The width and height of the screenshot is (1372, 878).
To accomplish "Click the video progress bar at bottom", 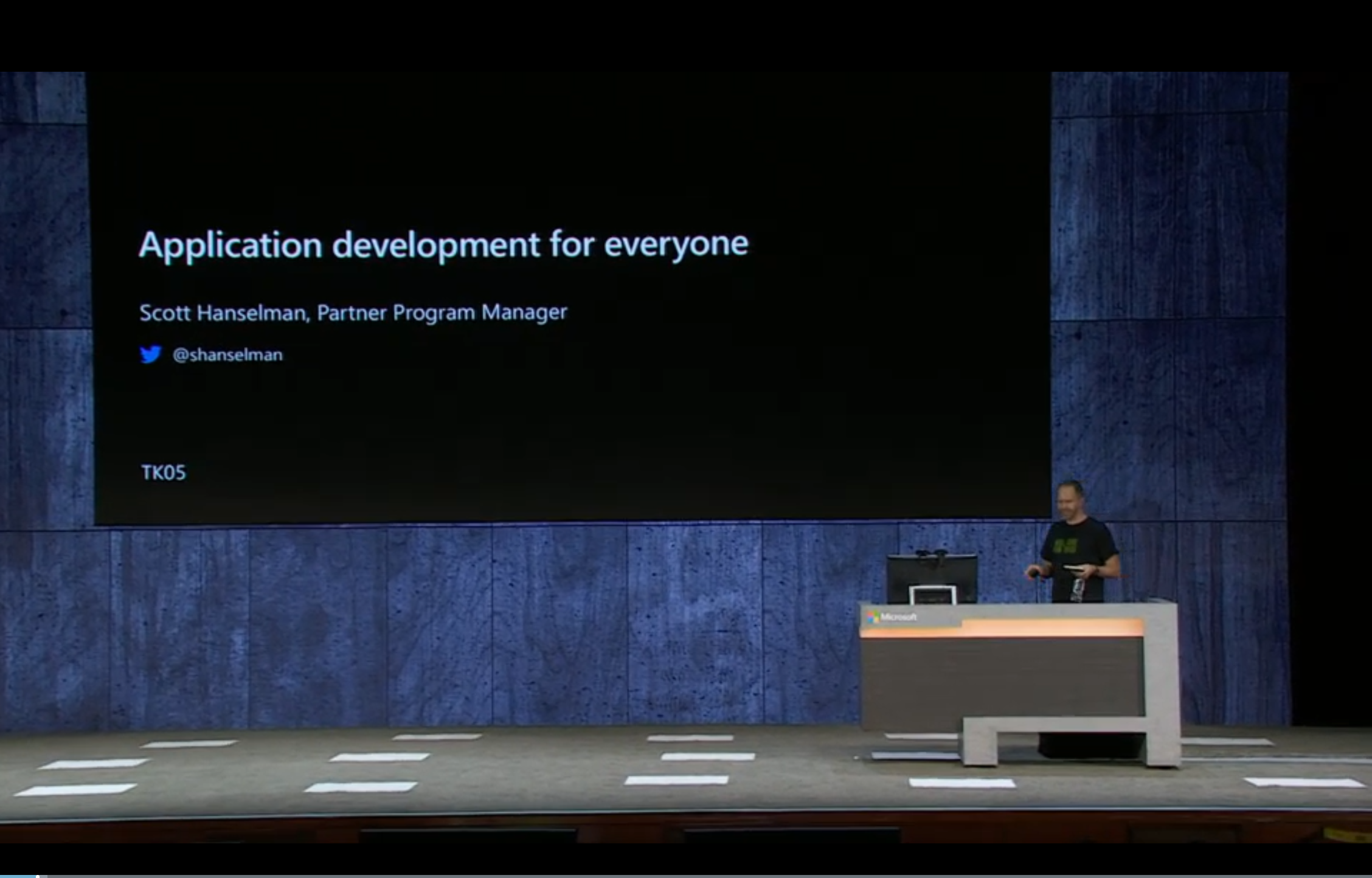I will (686, 876).
